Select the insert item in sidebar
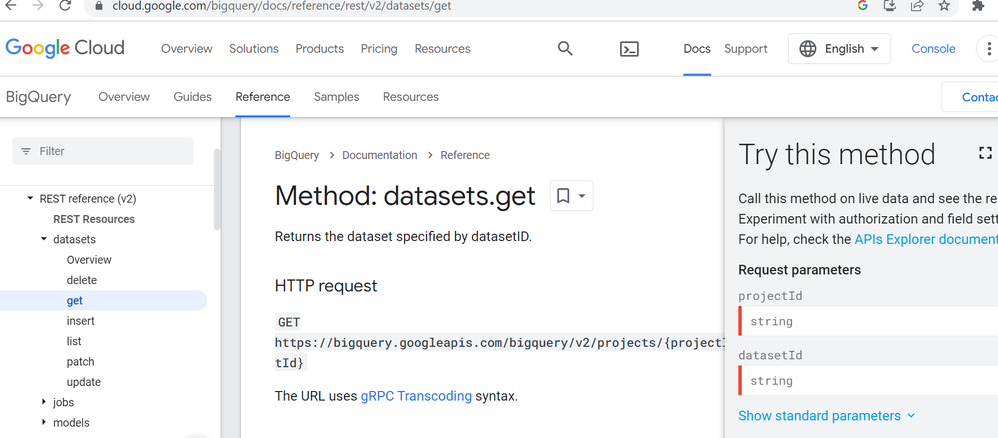This screenshot has width=998, height=438. (x=81, y=321)
